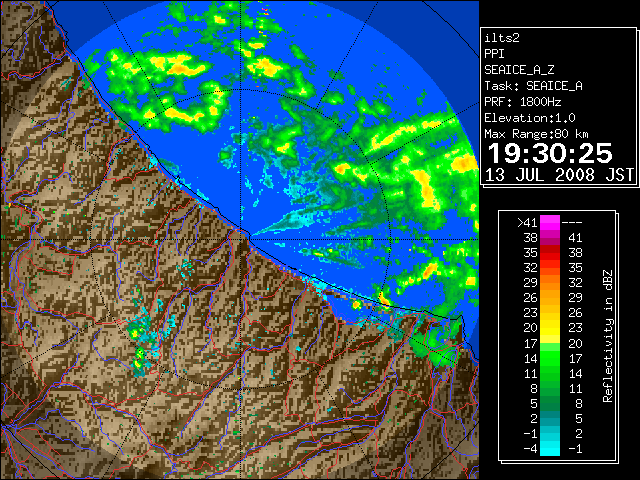Image resolution: width=640 pixels, height=480 pixels.
Task: Click the 'PPI' scan type label
Action: point(494,54)
